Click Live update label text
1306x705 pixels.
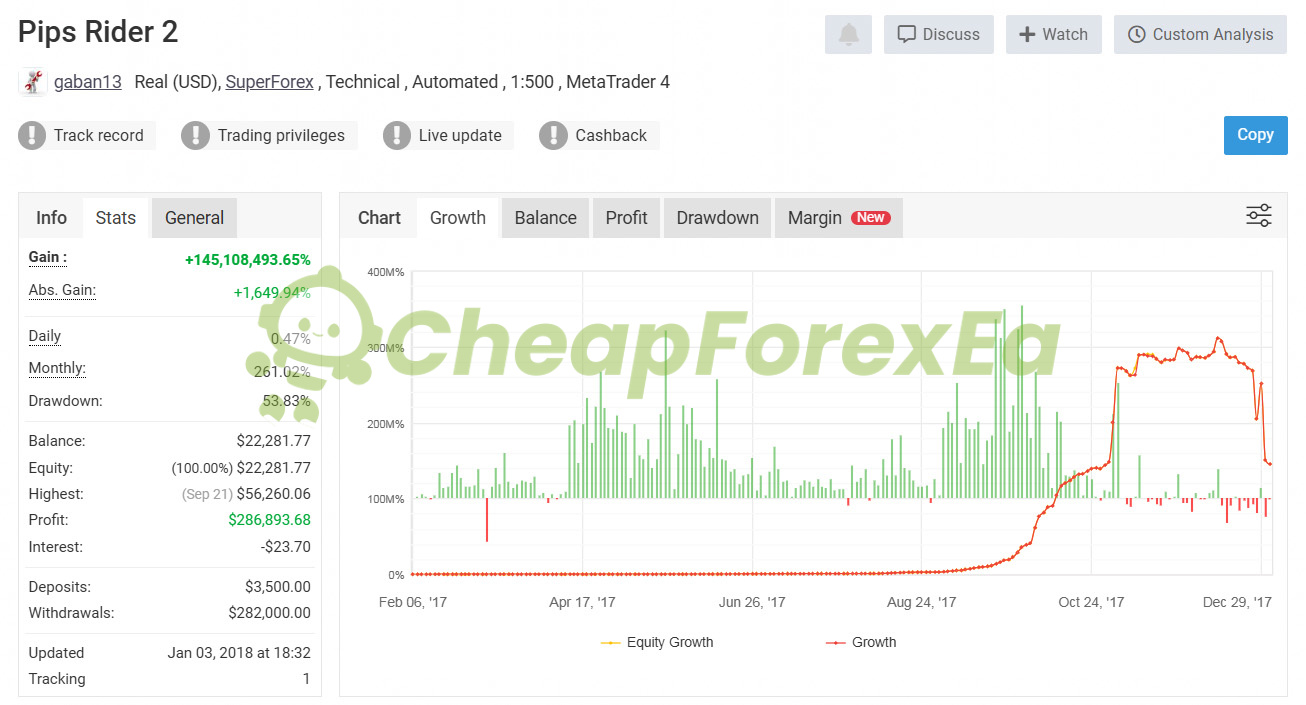coord(460,135)
